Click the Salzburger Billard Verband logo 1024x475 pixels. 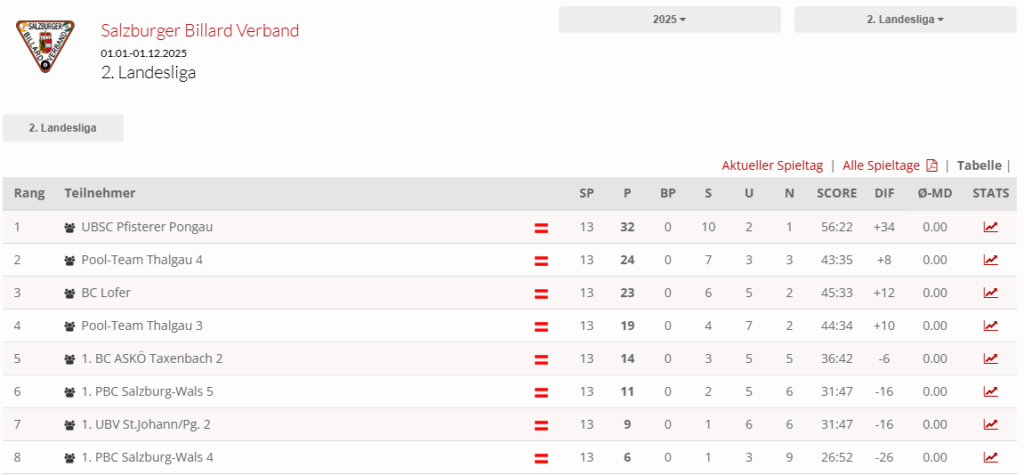point(47,45)
